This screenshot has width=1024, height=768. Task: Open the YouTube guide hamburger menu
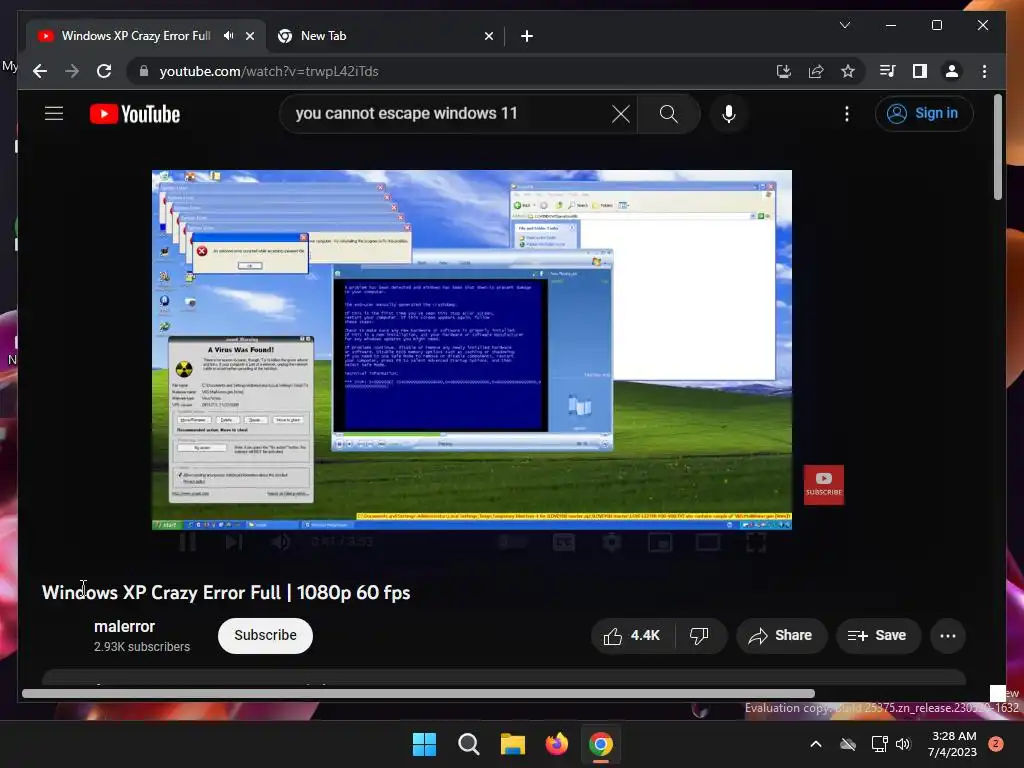point(54,114)
